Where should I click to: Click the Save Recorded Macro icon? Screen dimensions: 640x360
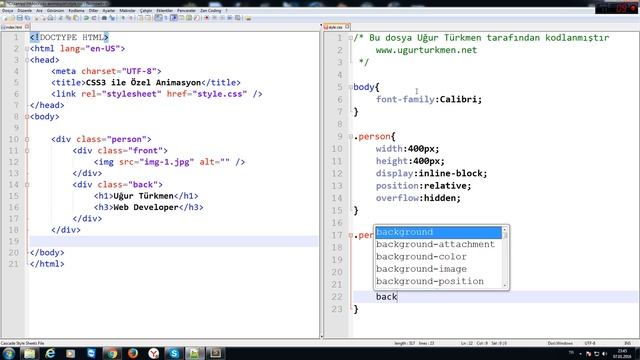tap(238, 18)
